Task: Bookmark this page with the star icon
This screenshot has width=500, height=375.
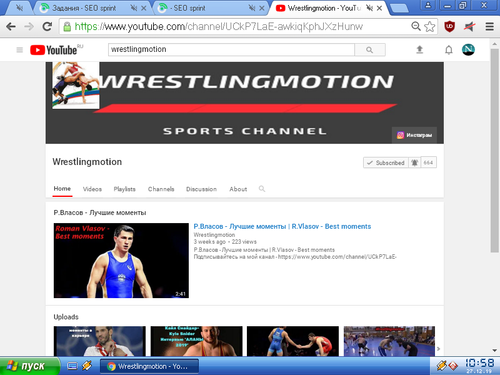Action: pyautogui.click(x=430, y=27)
